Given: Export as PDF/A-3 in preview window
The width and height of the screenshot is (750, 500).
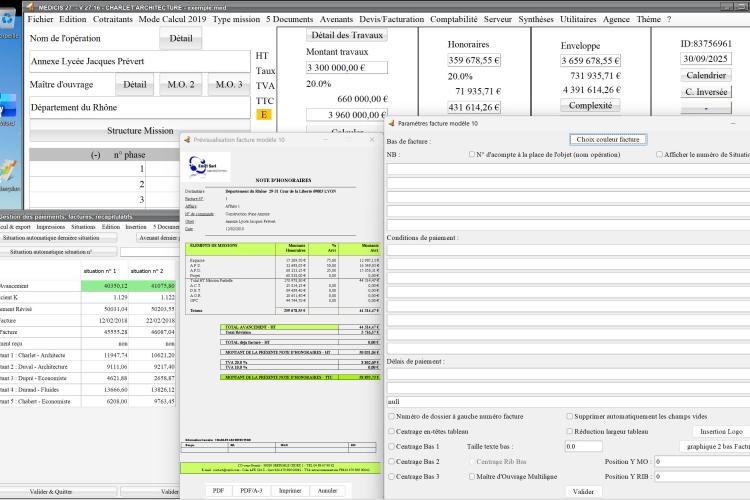Looking at the screenshot, I should [x=251, y=491].
